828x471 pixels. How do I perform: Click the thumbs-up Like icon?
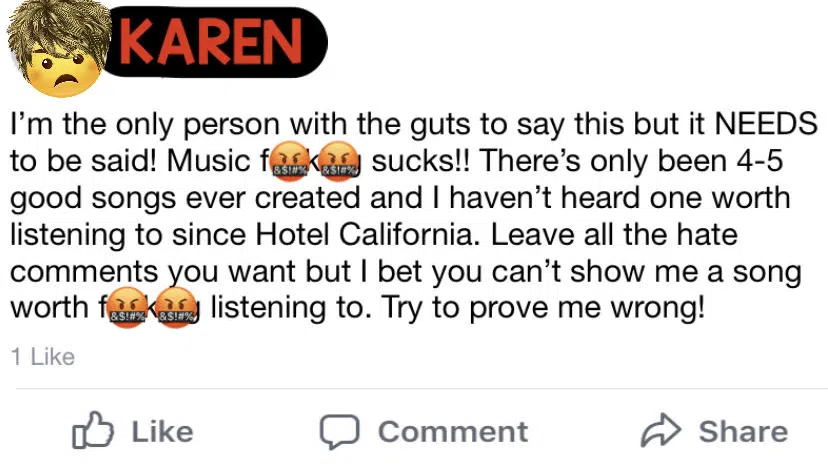coord(92,430)
